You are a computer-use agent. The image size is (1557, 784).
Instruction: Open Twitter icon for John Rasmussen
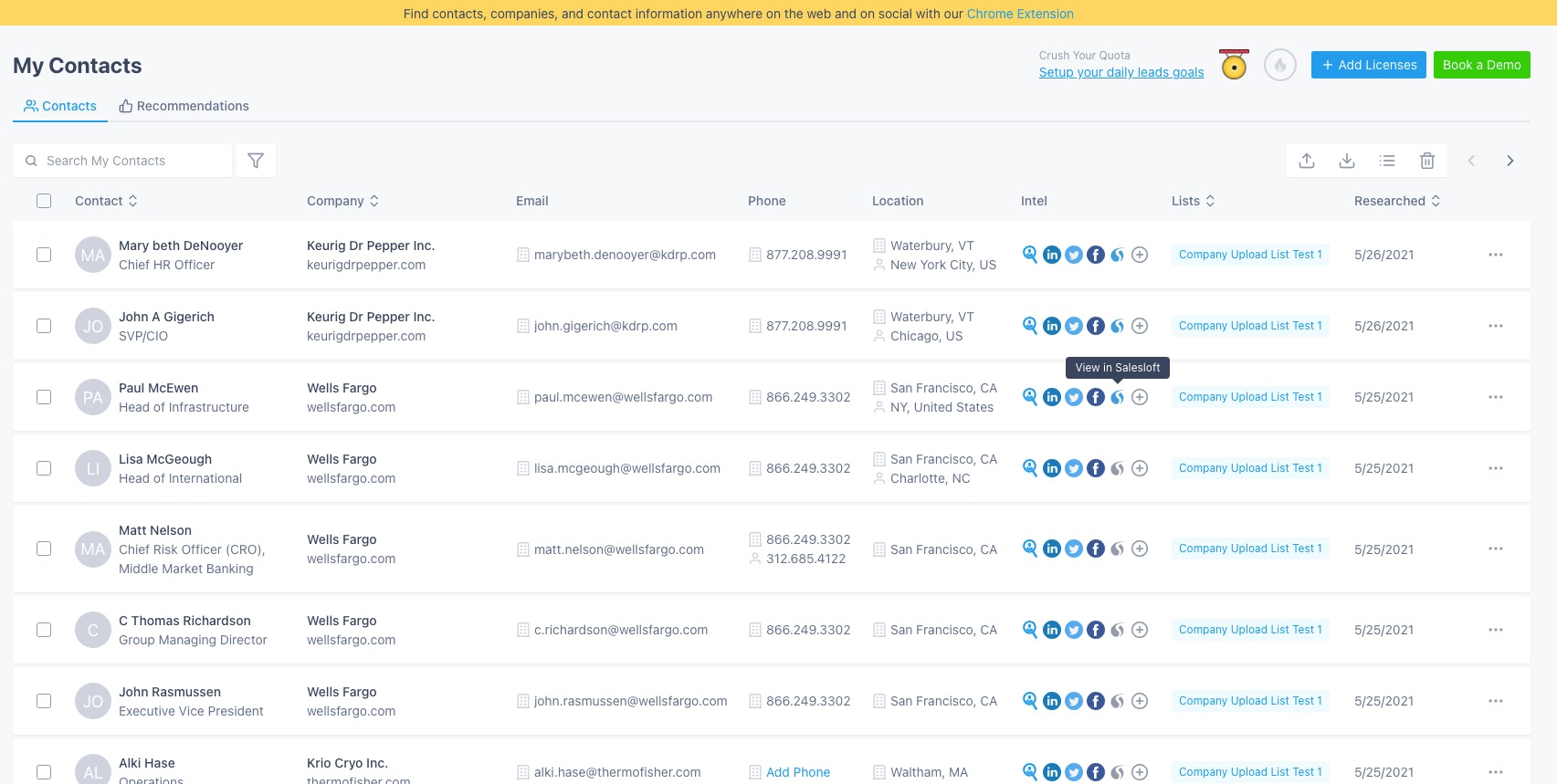coord(1074,701)
